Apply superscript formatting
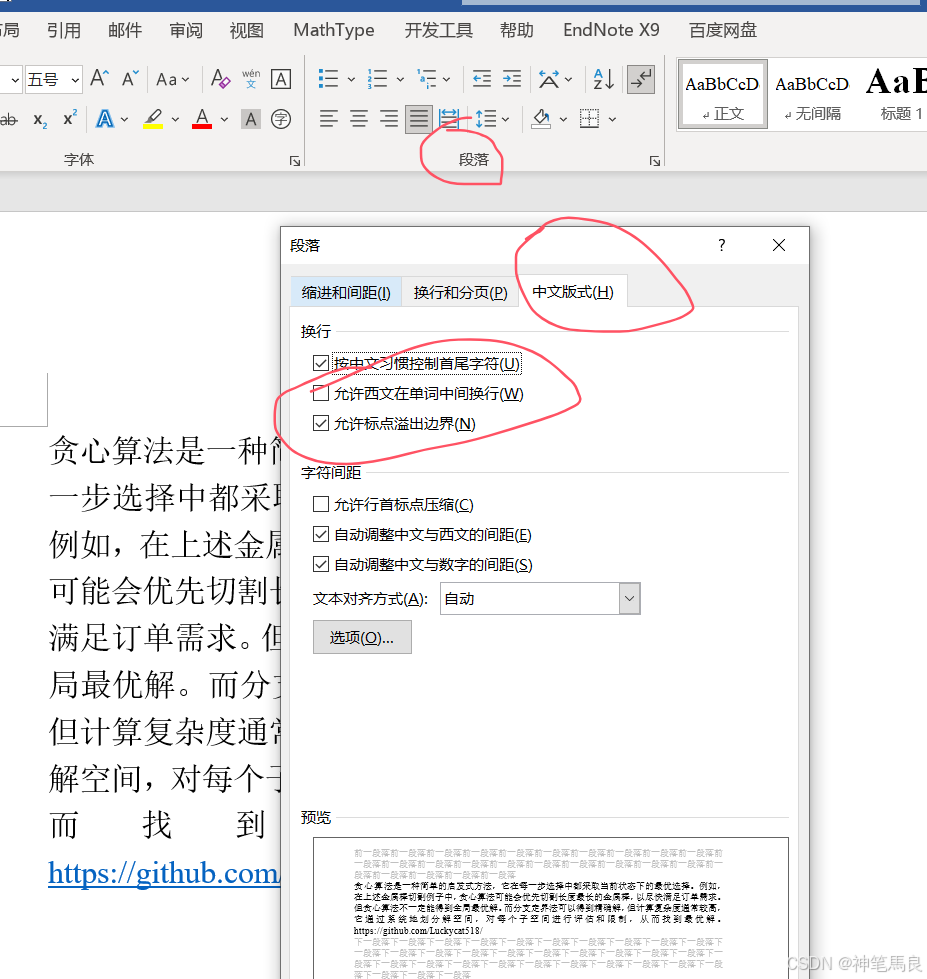The width and height of the screenshot is (927, 979). 70,119
